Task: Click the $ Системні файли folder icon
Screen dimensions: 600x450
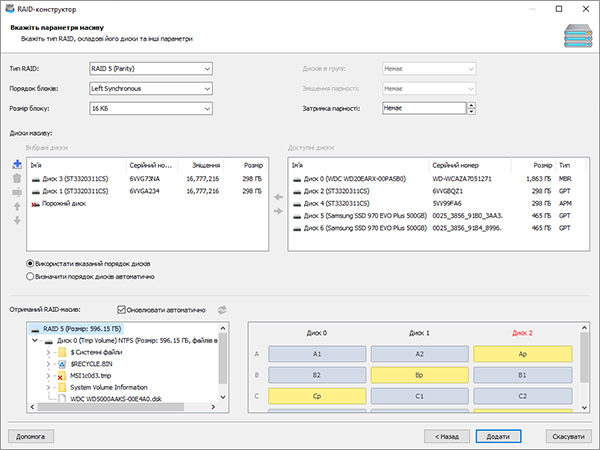Action: pos(62,352)
